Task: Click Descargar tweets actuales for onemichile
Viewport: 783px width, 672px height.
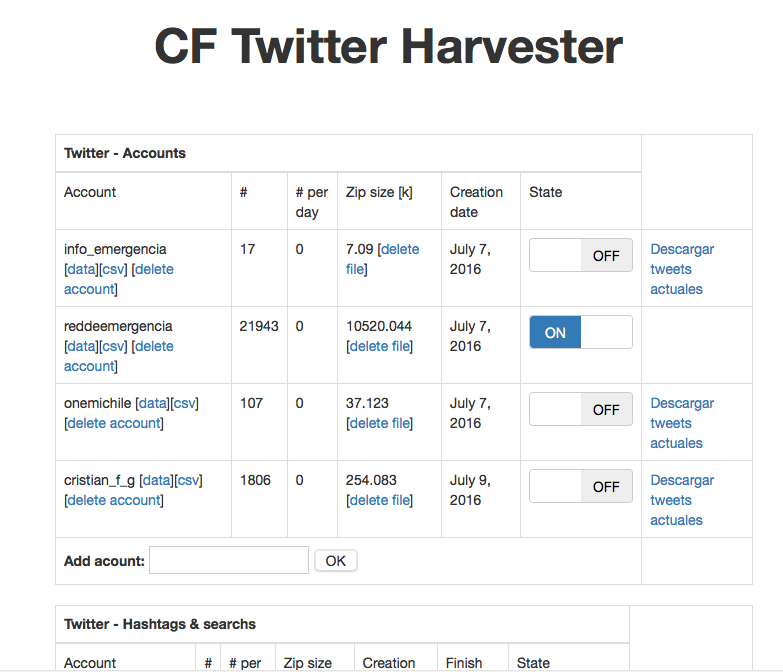Action: [682, 423]
